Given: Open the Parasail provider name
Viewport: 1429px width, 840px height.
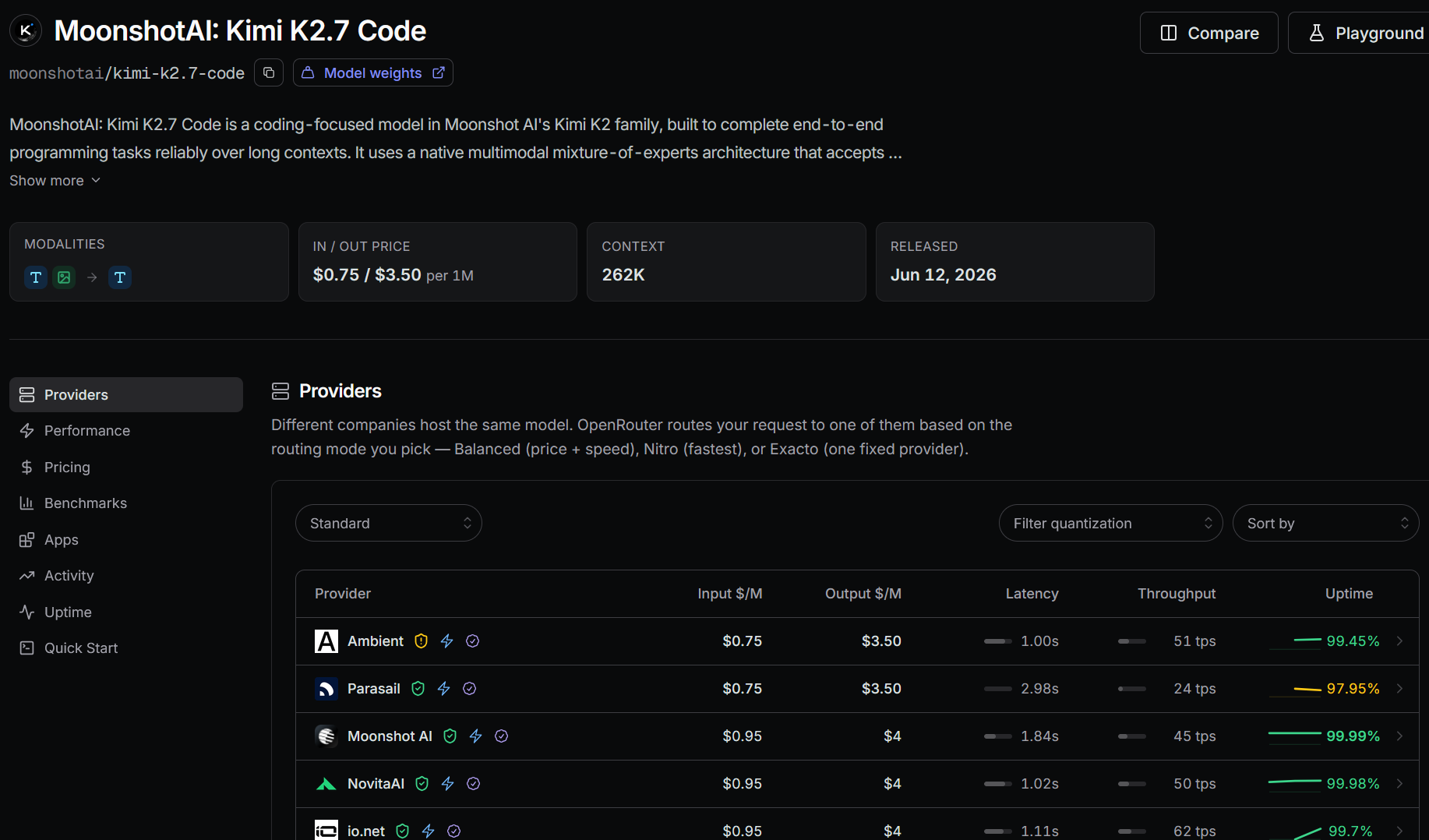Looking at the screenshot, I should click(374, 689).
